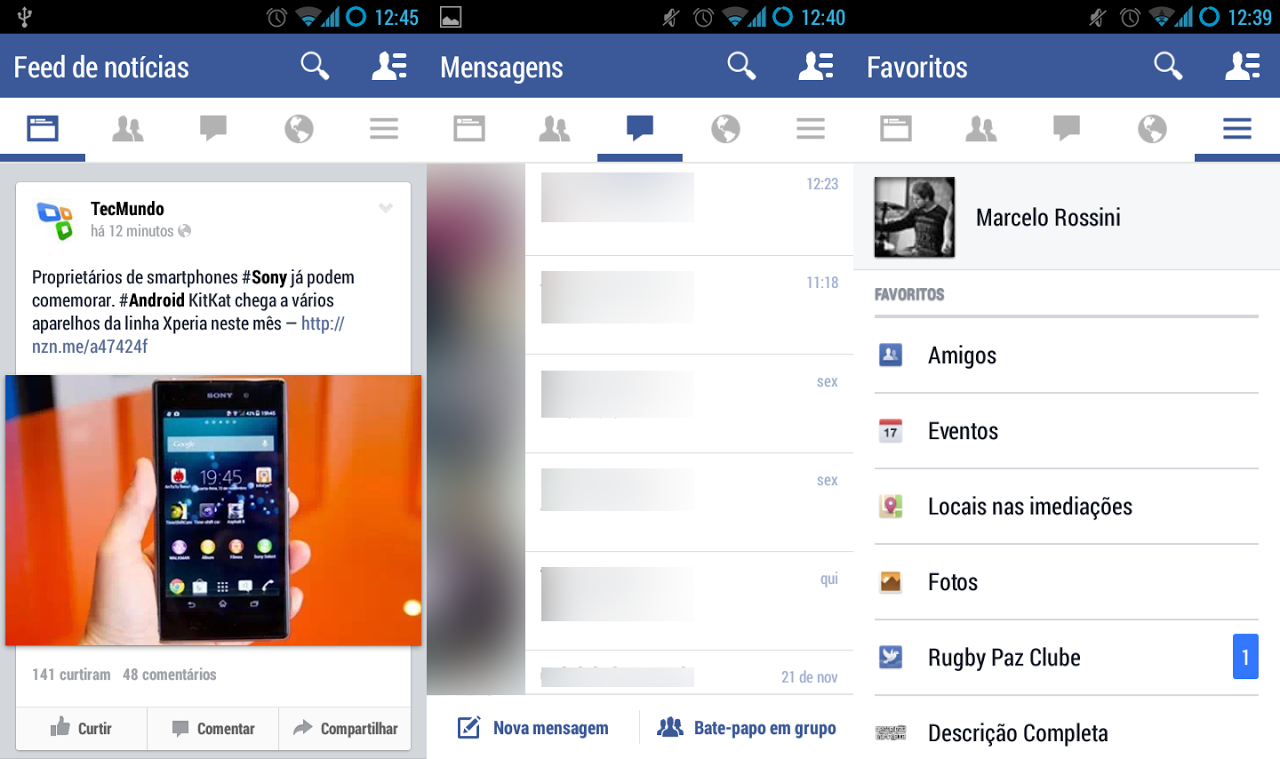
Task: Open Fotos in favorites
Action: [1066, 582]
